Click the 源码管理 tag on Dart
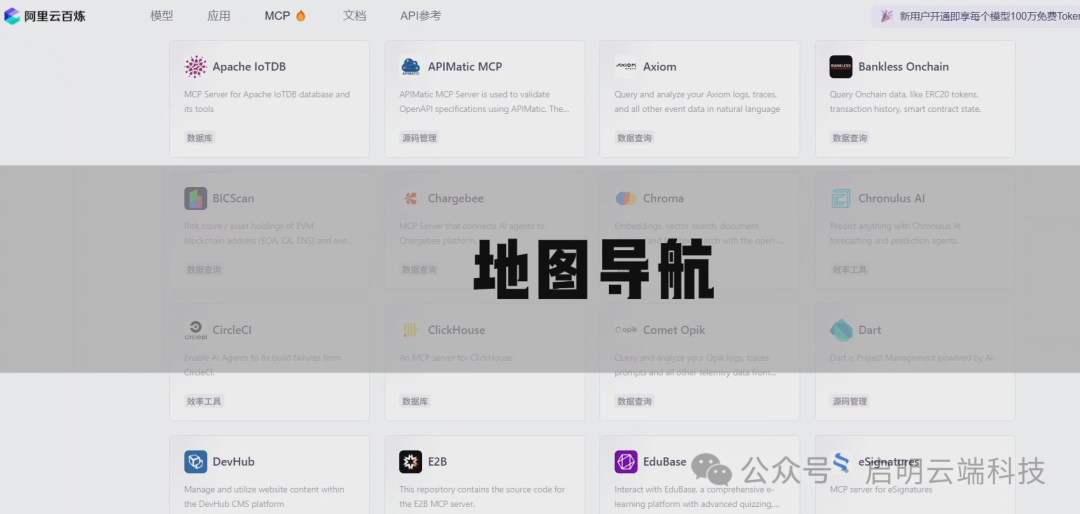Screen dimensions: 1080x514 [x=850, y=401]
